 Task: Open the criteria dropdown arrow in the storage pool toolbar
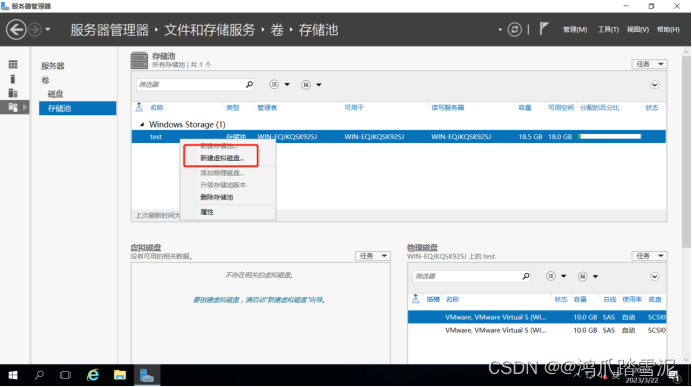287,84
